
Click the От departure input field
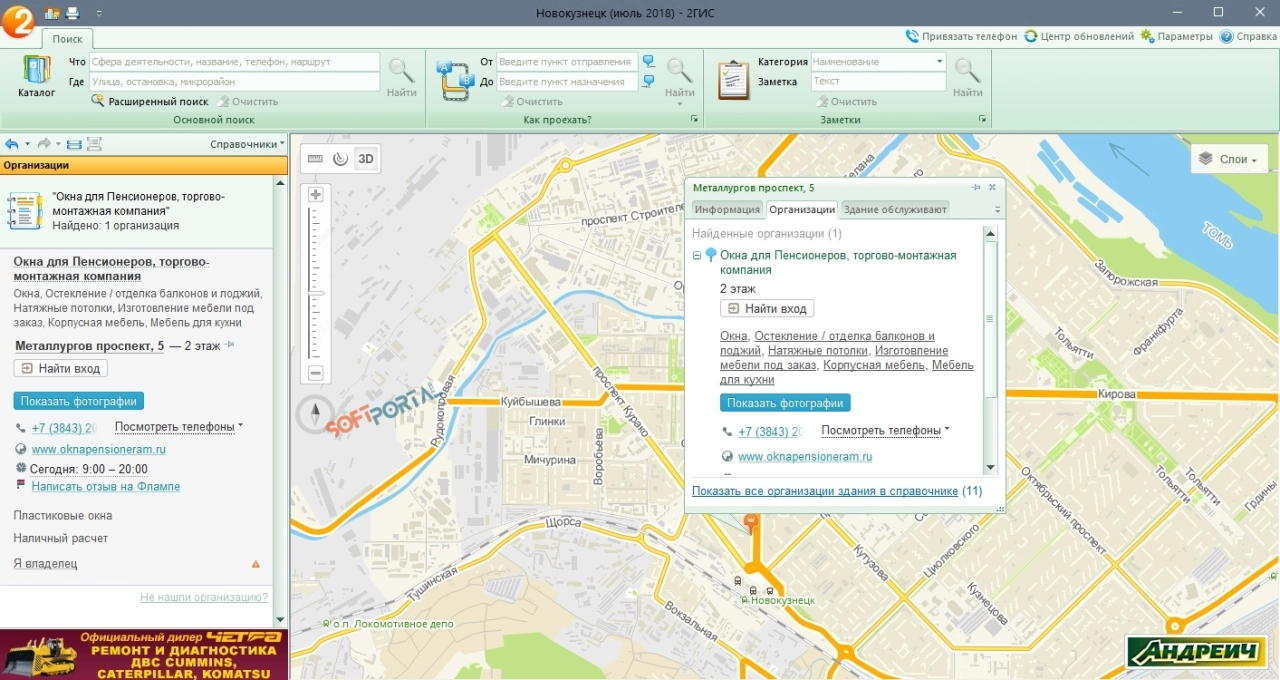[567, 62]
